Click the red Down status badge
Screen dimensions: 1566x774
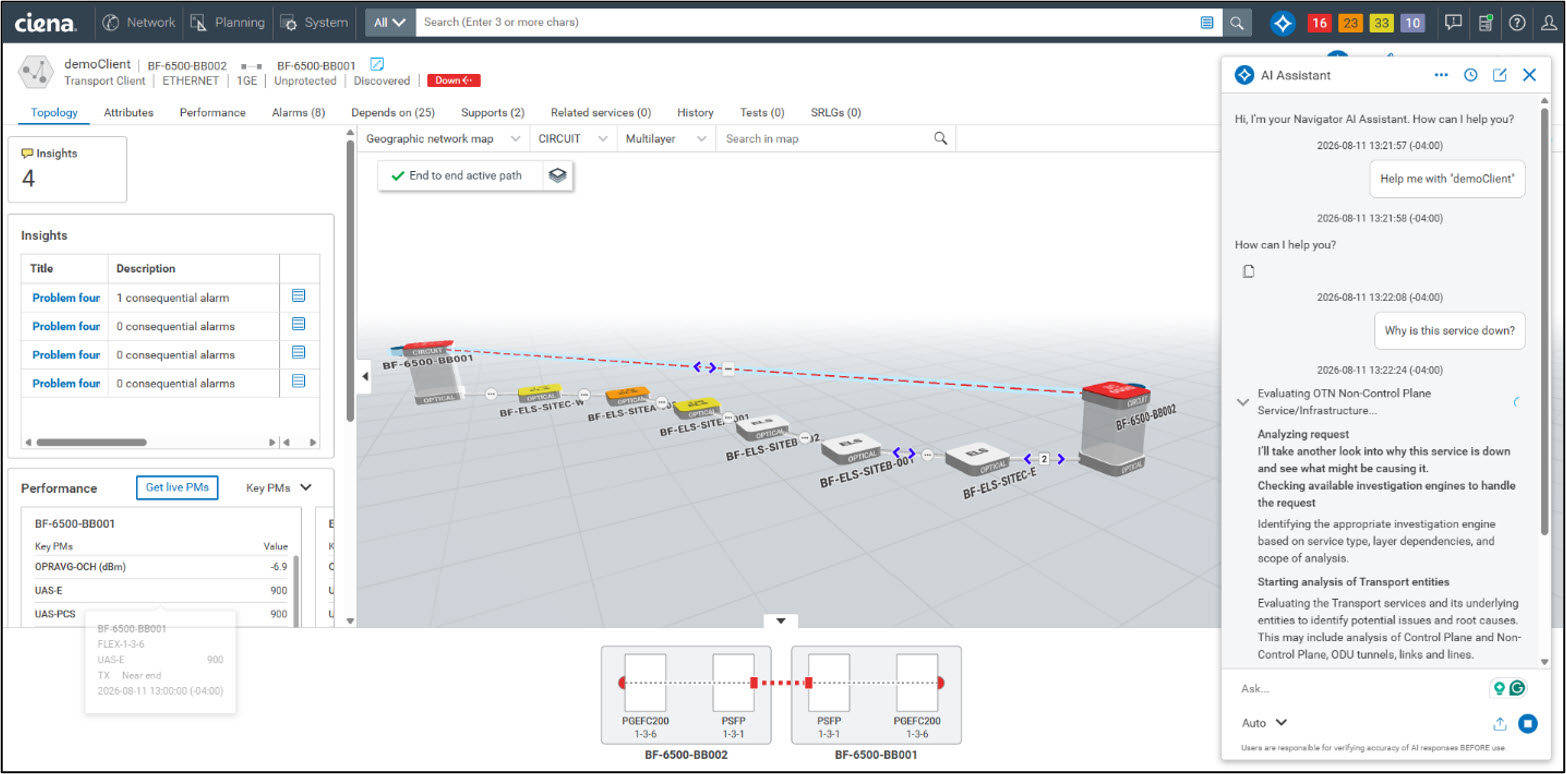coord(455,81)
